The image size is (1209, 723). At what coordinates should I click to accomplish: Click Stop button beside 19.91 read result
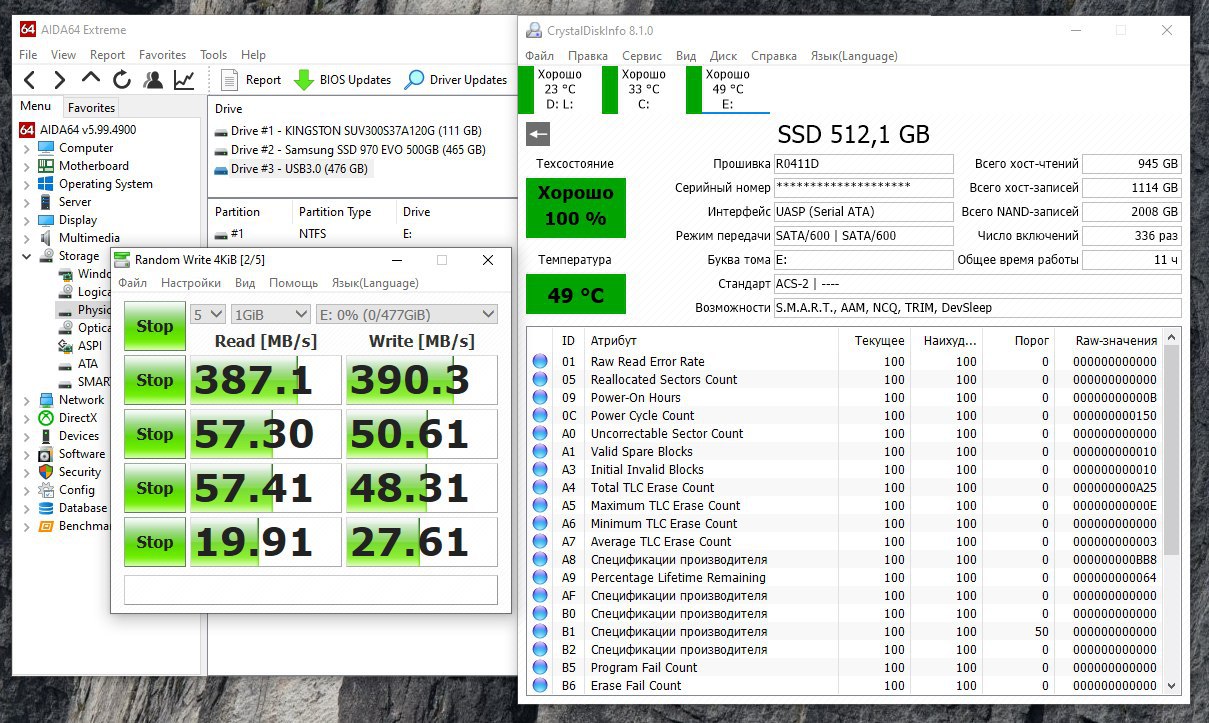155,542
